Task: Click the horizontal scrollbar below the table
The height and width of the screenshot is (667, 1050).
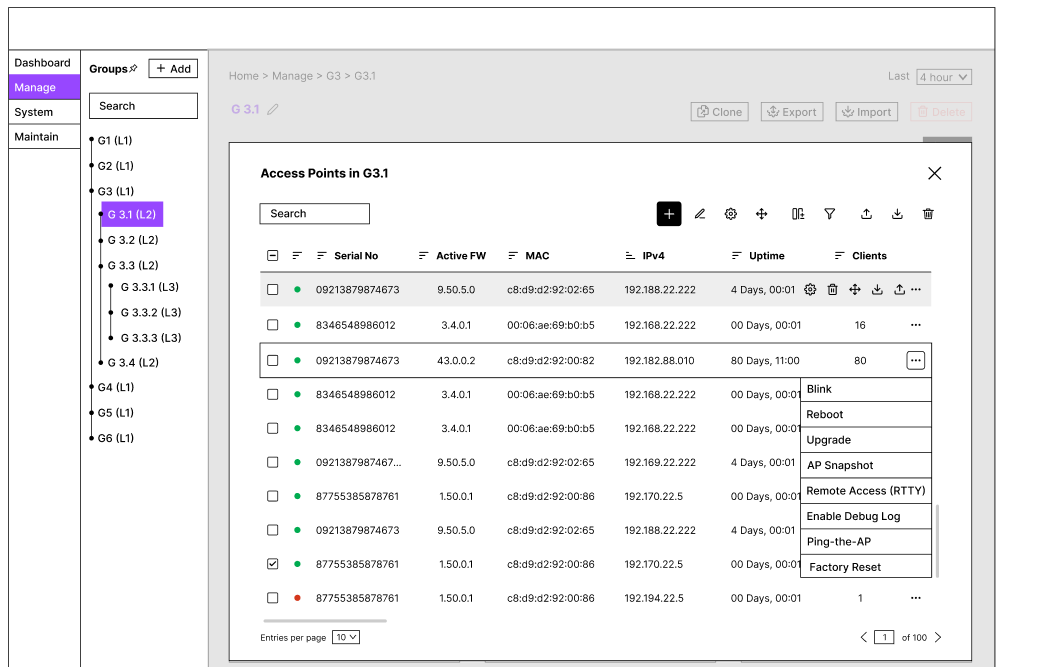Action: click(325, 621)
